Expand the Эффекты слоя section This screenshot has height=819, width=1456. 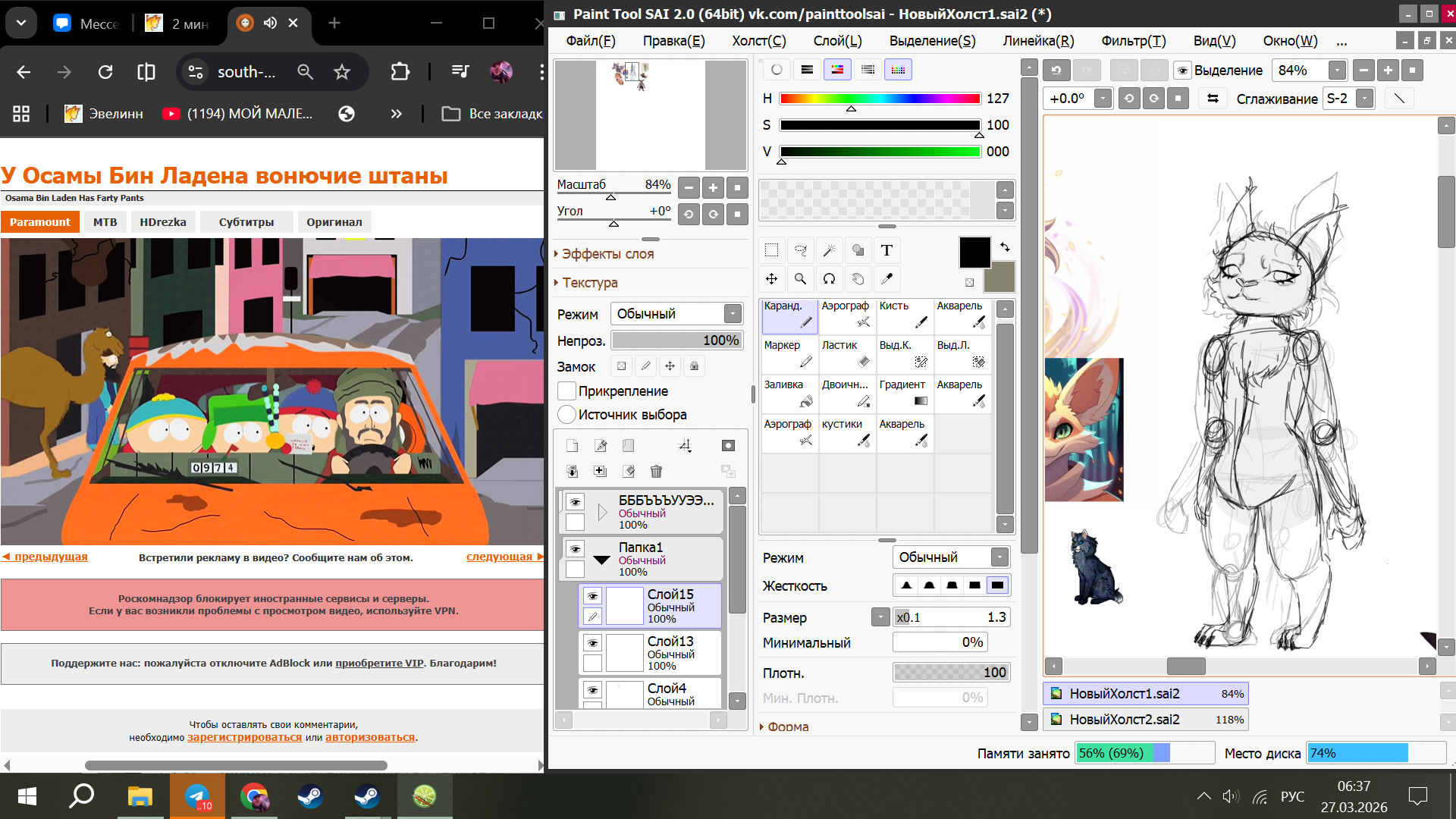pos(607,254)
